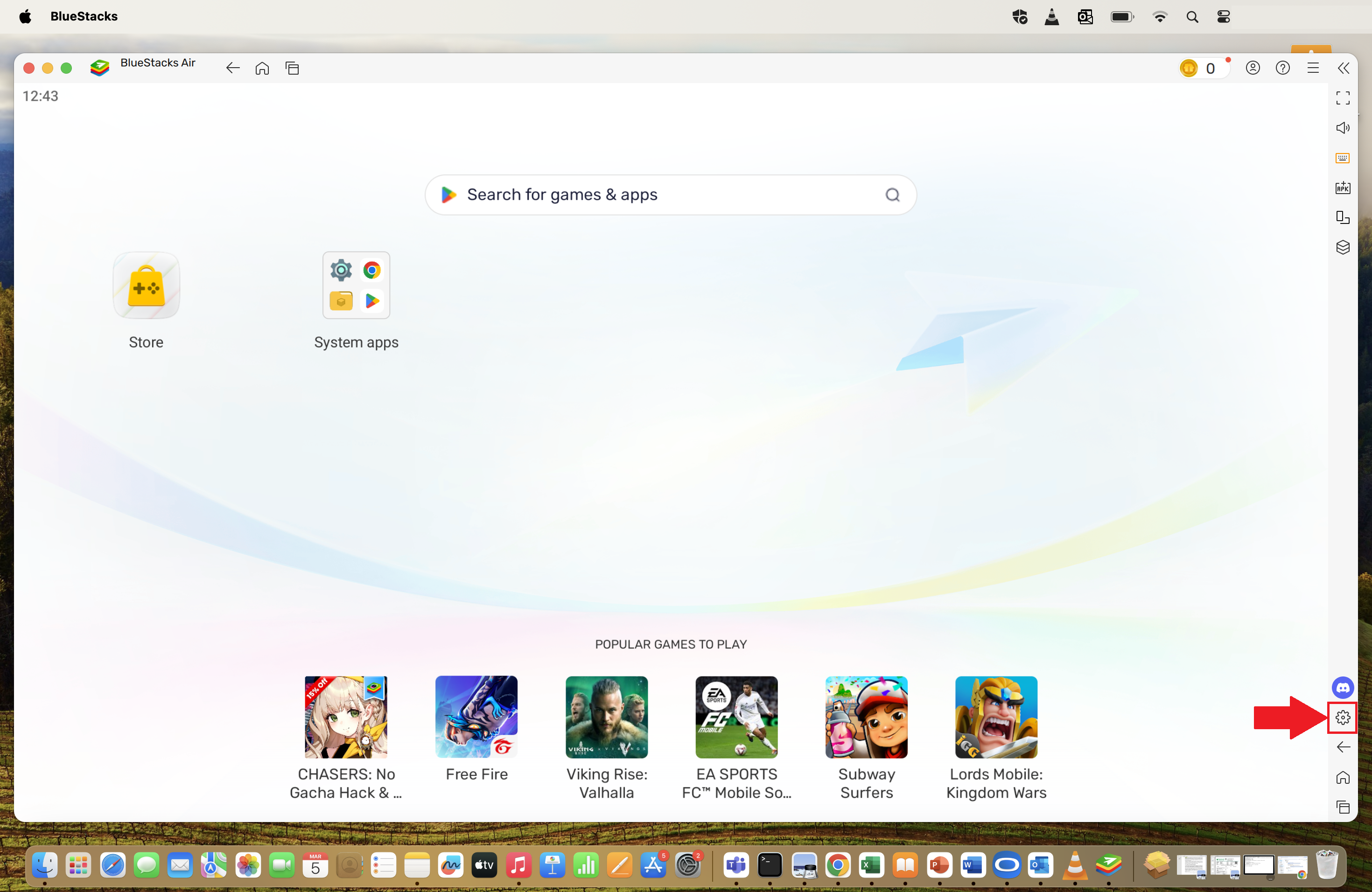This screenshot has width=1372, height=892.
Task: Open the Discord shortcut in the sidebar
Action: click(1343, 688)
